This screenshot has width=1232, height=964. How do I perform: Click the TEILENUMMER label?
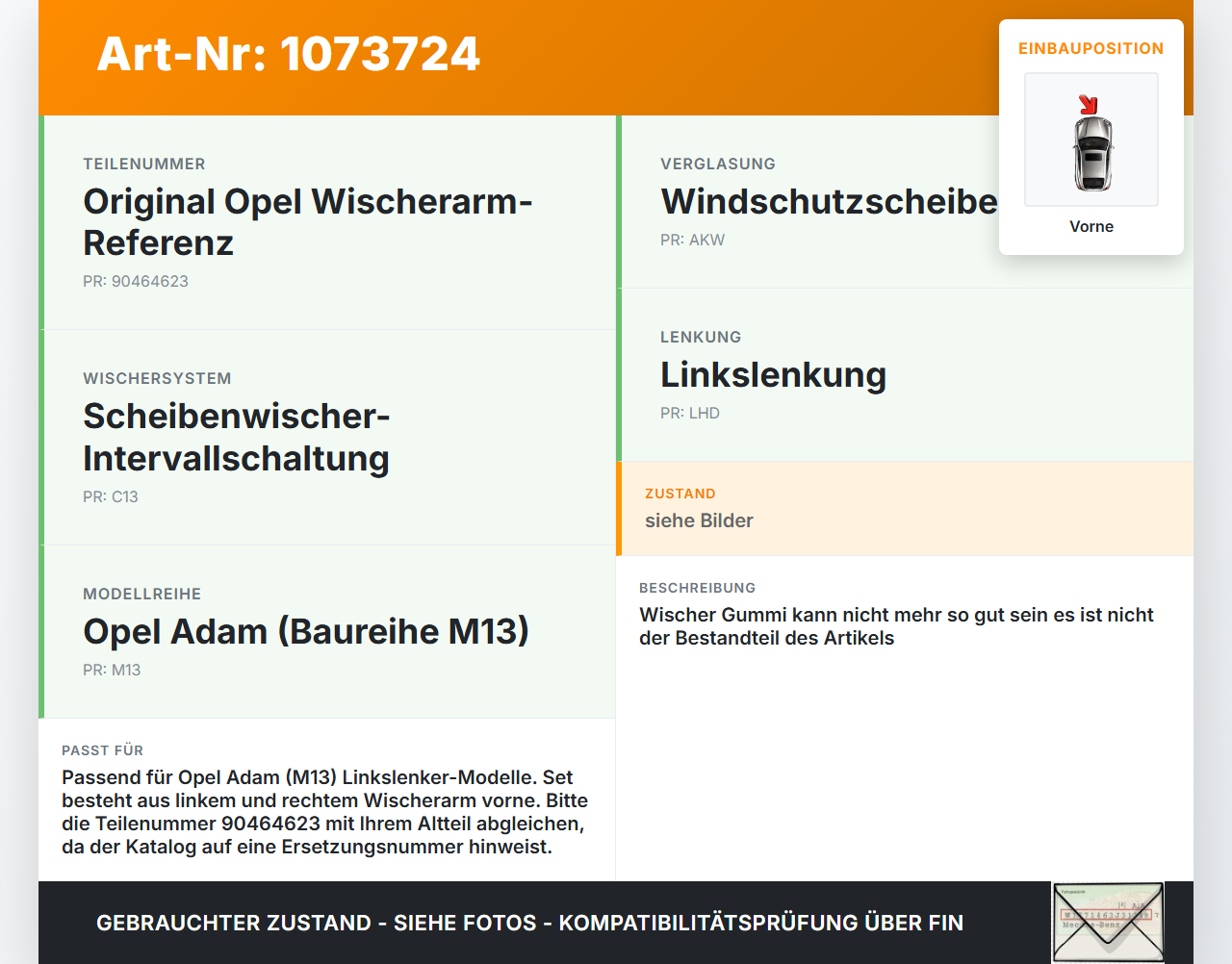click(144, 164)
